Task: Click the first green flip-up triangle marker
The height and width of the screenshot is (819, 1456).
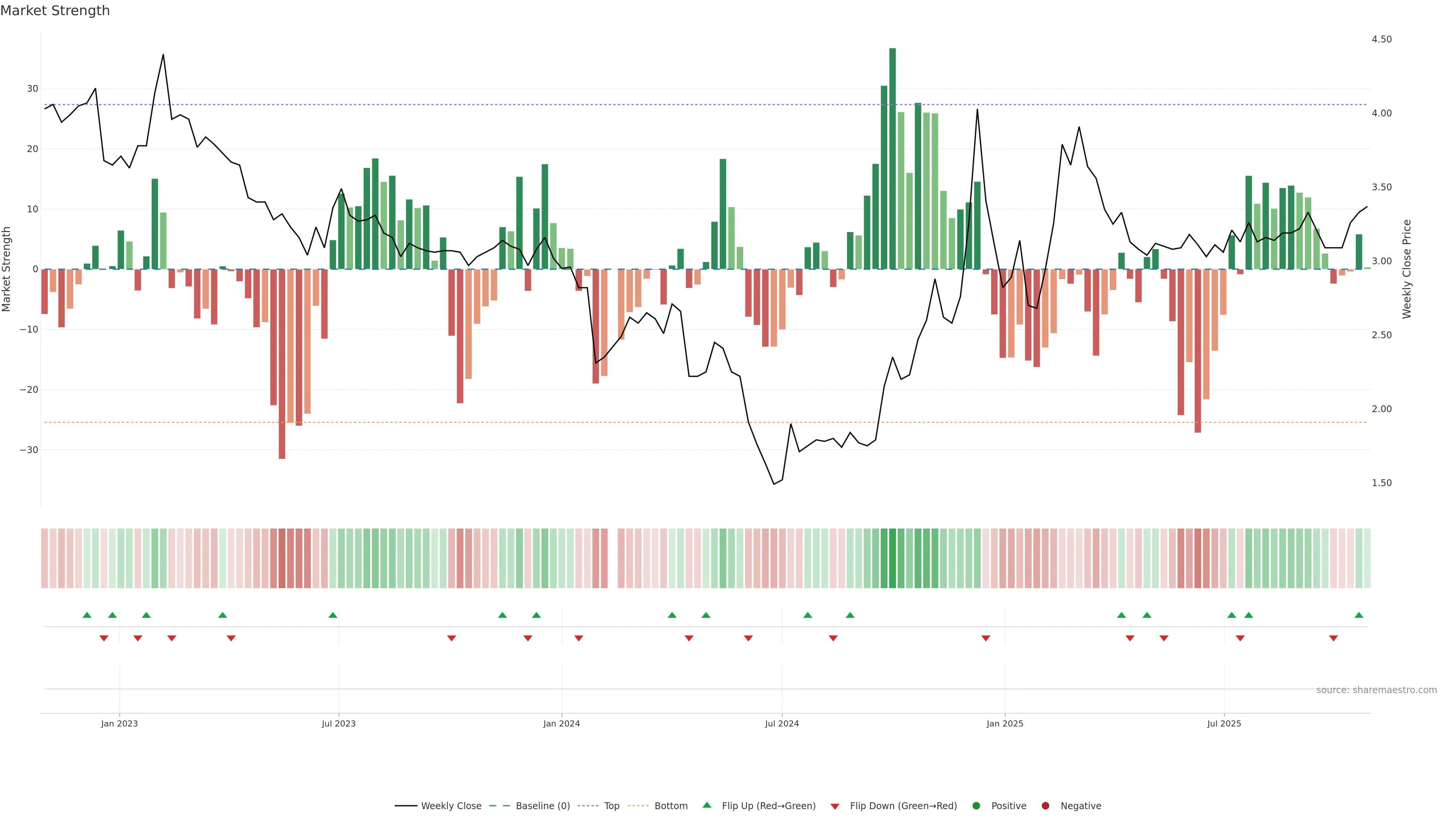Action: [86, 615]
